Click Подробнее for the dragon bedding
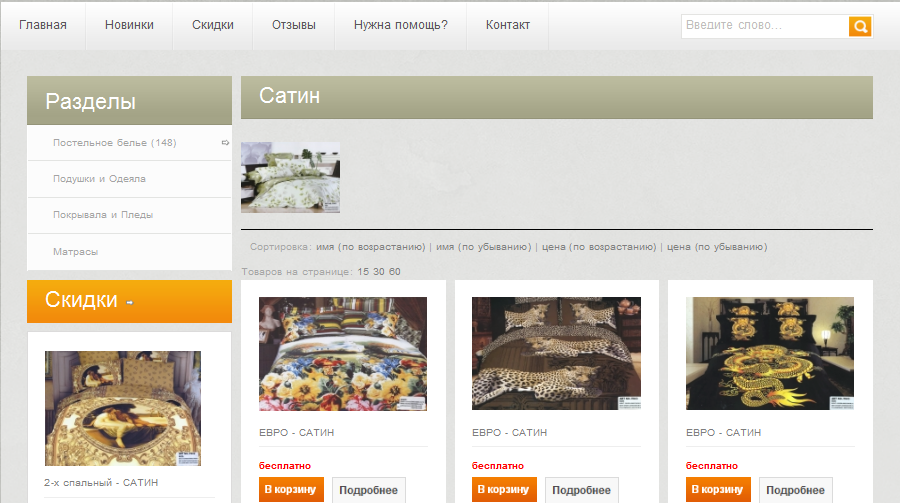Screen dimensions: 900x503 (x=795, y=490)
